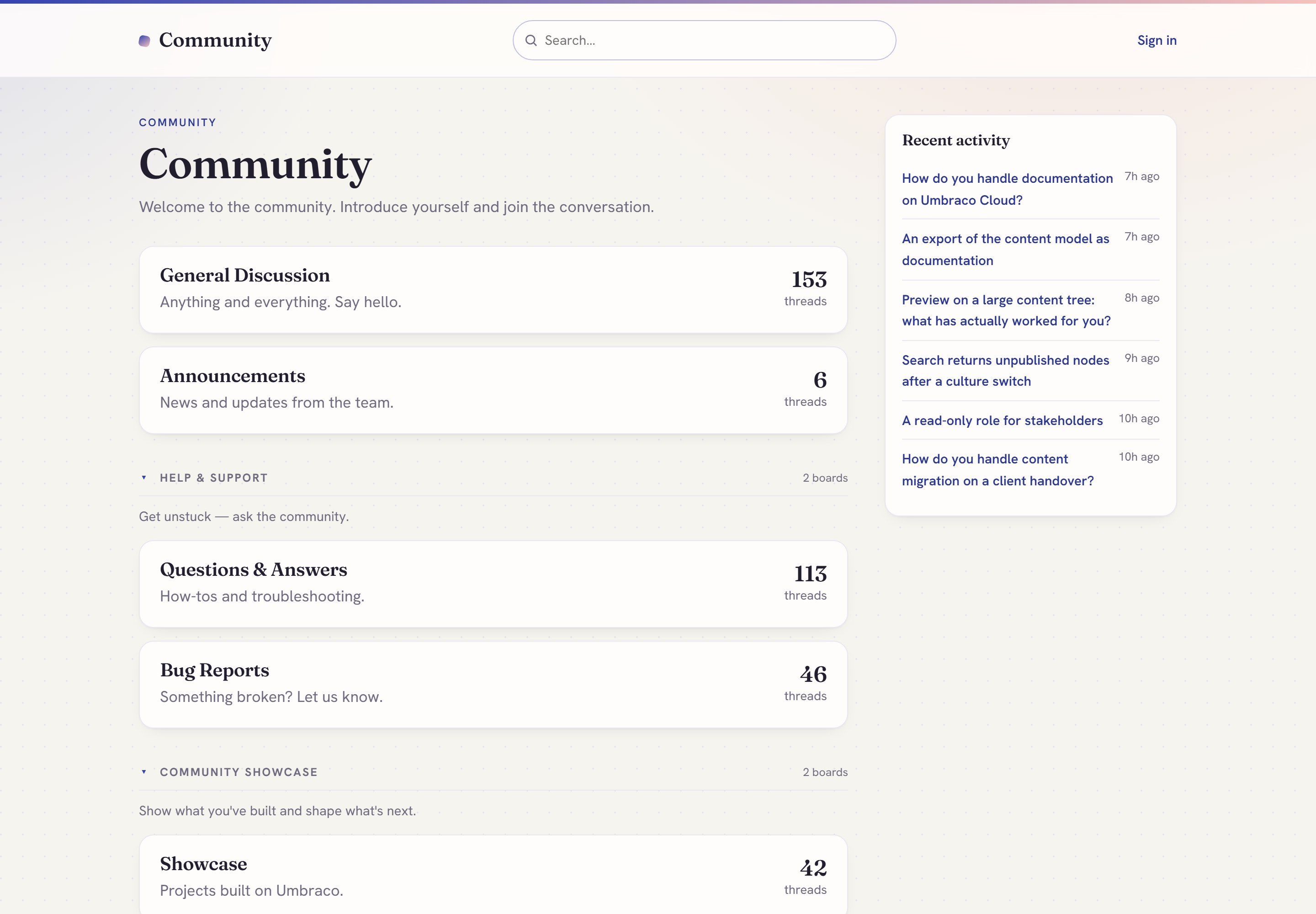Click 'Get unstuck — ask the community.' text
1316x914 pixels.
point(244,516)
